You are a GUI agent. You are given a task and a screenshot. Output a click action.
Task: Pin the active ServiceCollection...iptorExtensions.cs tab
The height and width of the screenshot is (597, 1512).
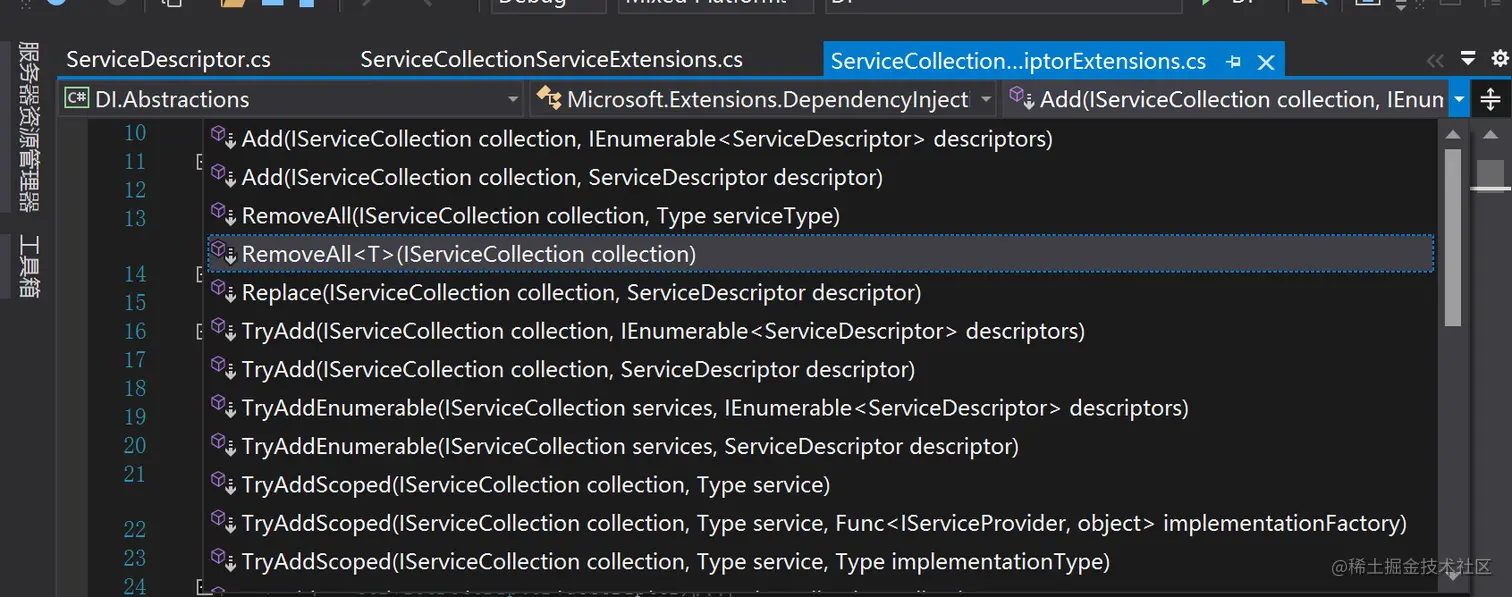coord(1234,61)
